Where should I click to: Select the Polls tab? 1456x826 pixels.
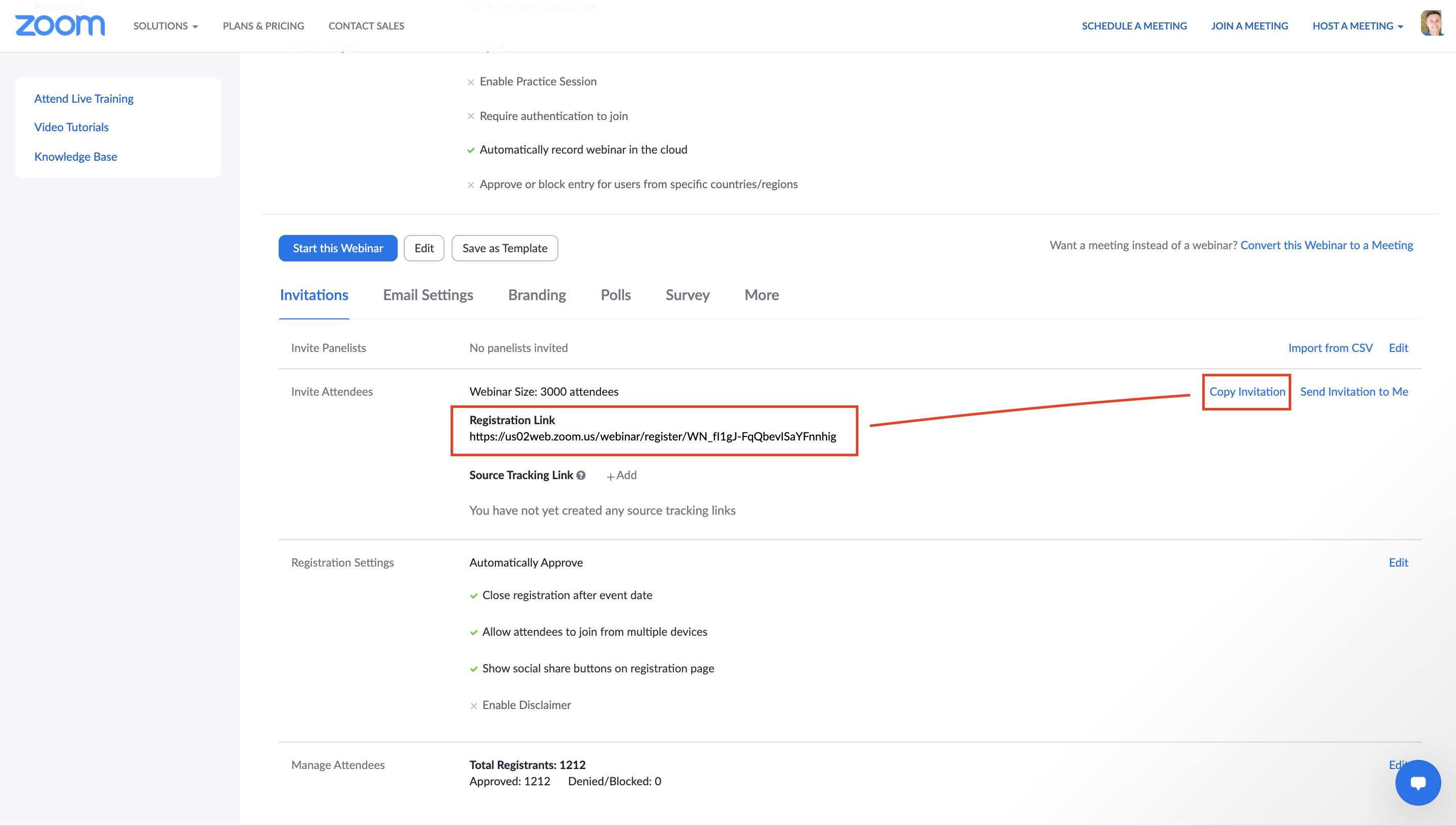(615, 295)
